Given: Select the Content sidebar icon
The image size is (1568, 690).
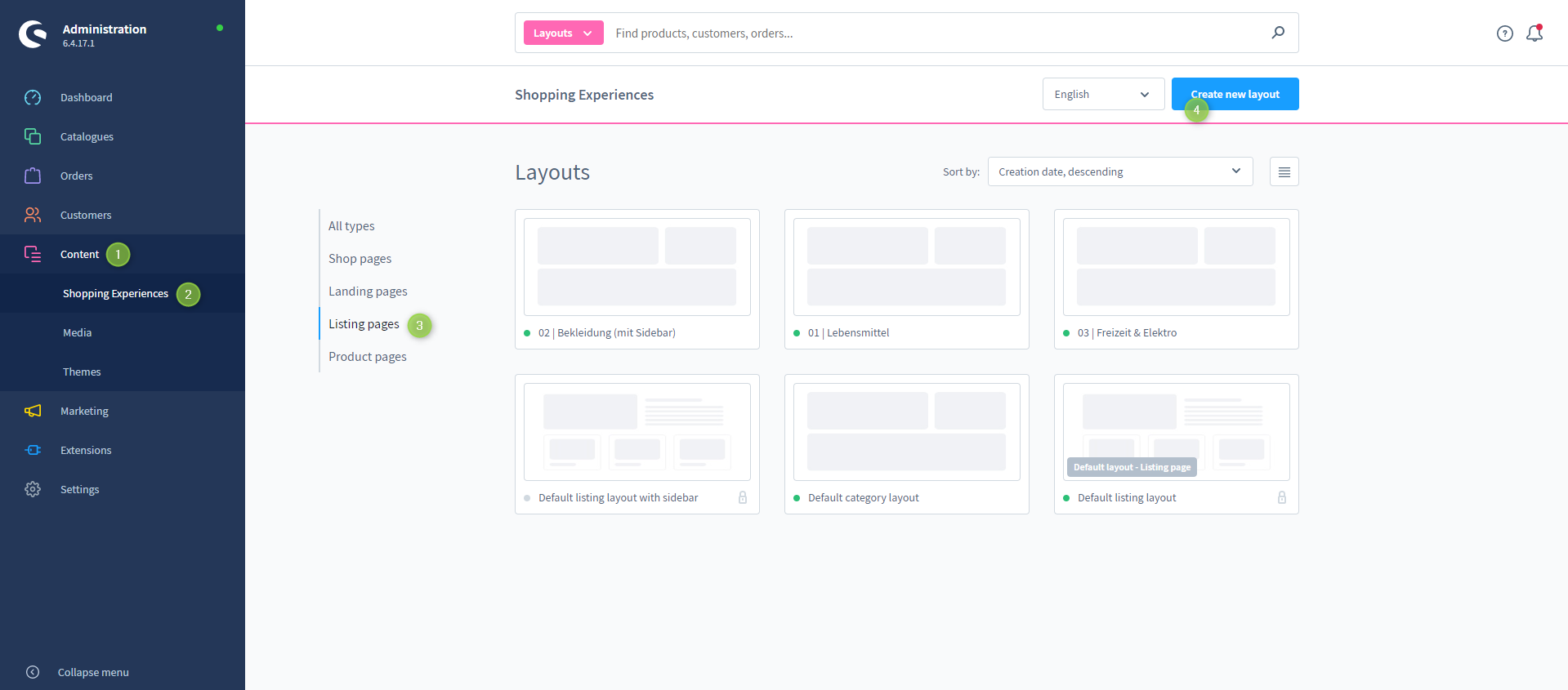Looking at the screenshot, I should [x=33, y=254].
